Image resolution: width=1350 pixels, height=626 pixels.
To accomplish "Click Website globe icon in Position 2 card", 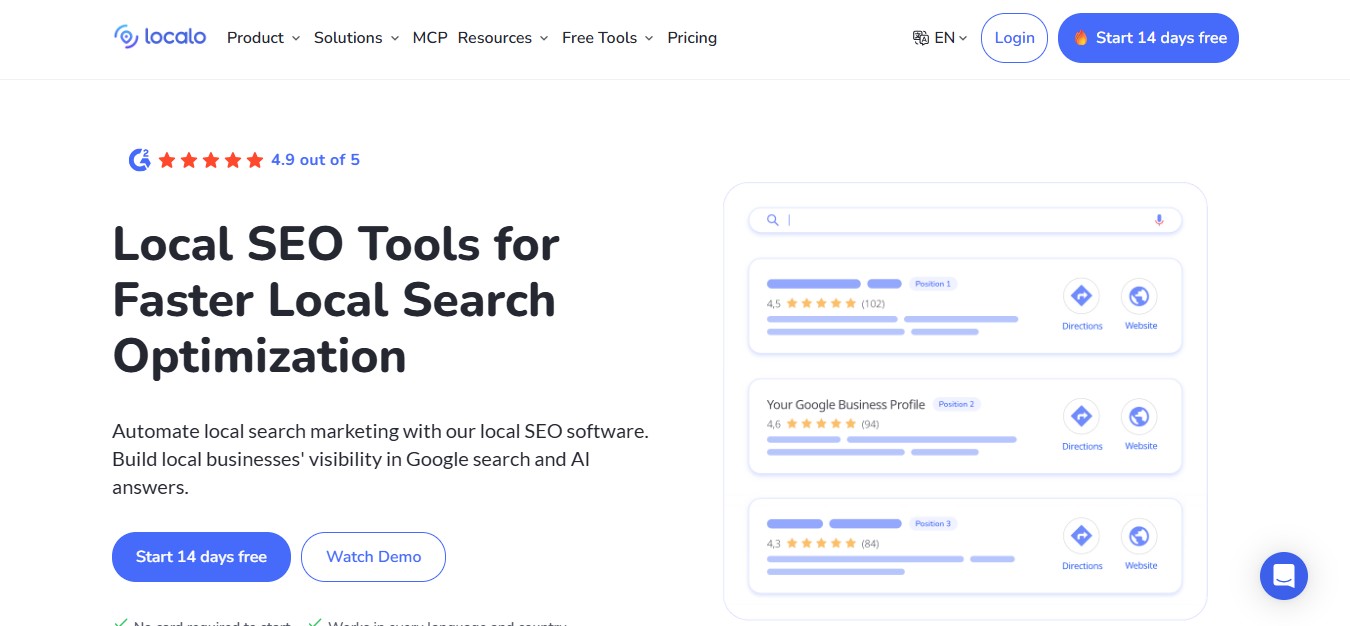I will pyautogui.click(x=1139, y=416).
